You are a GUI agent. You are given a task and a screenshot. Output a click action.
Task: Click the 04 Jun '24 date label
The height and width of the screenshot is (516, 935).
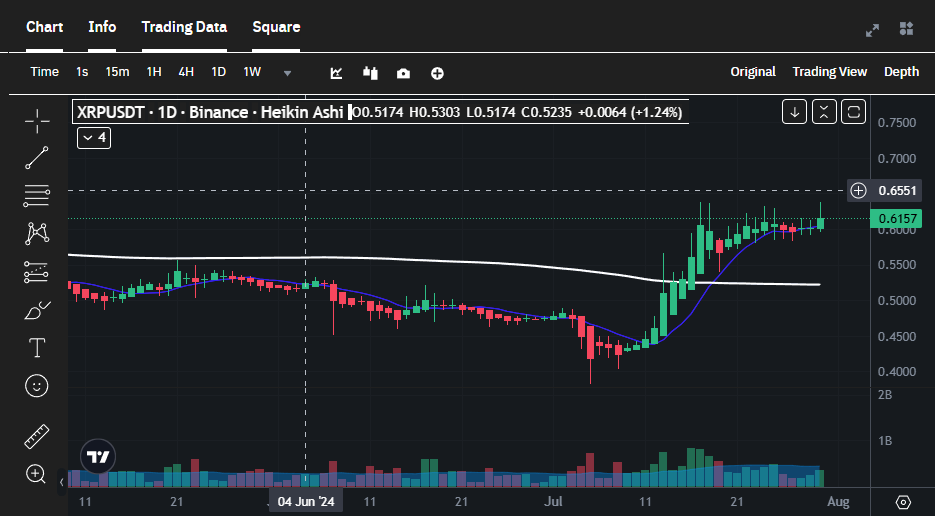(x=306, y=502)
